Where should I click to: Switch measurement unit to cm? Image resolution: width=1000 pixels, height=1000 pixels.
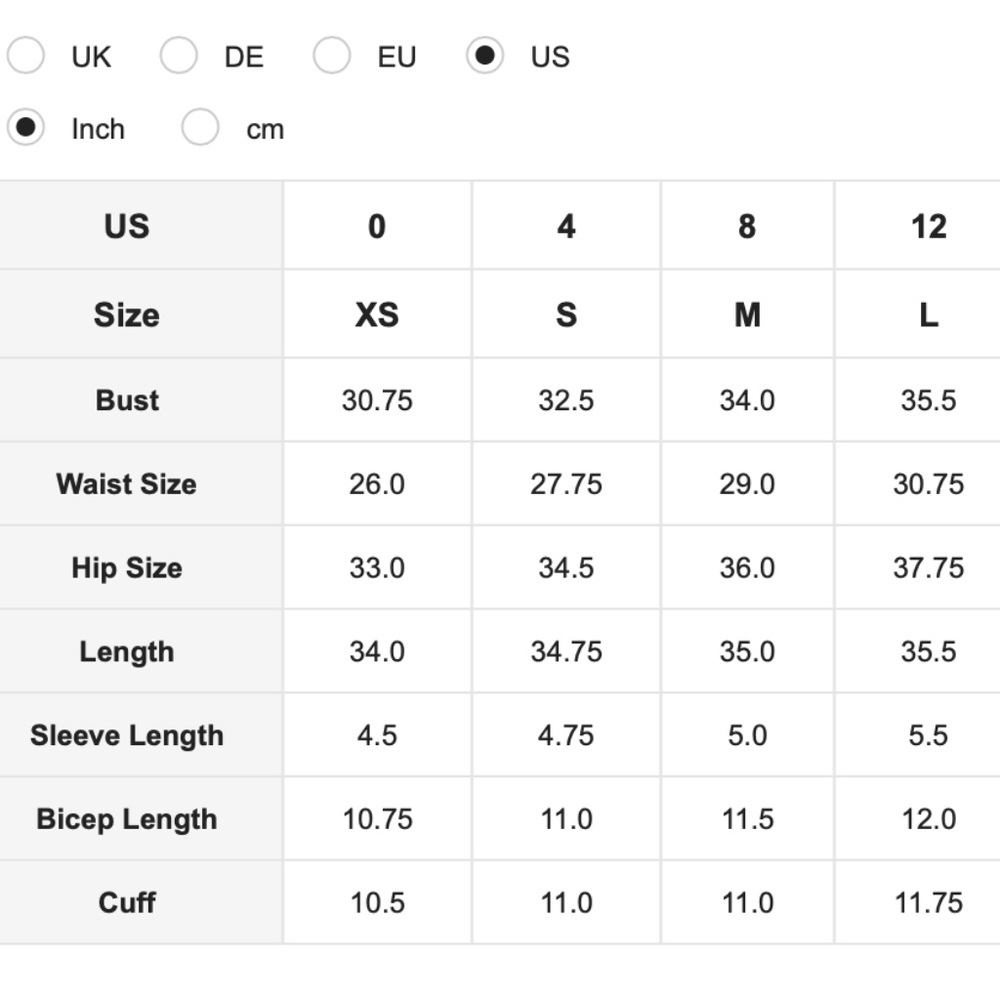pyautogui.click(x=200, y=128)
